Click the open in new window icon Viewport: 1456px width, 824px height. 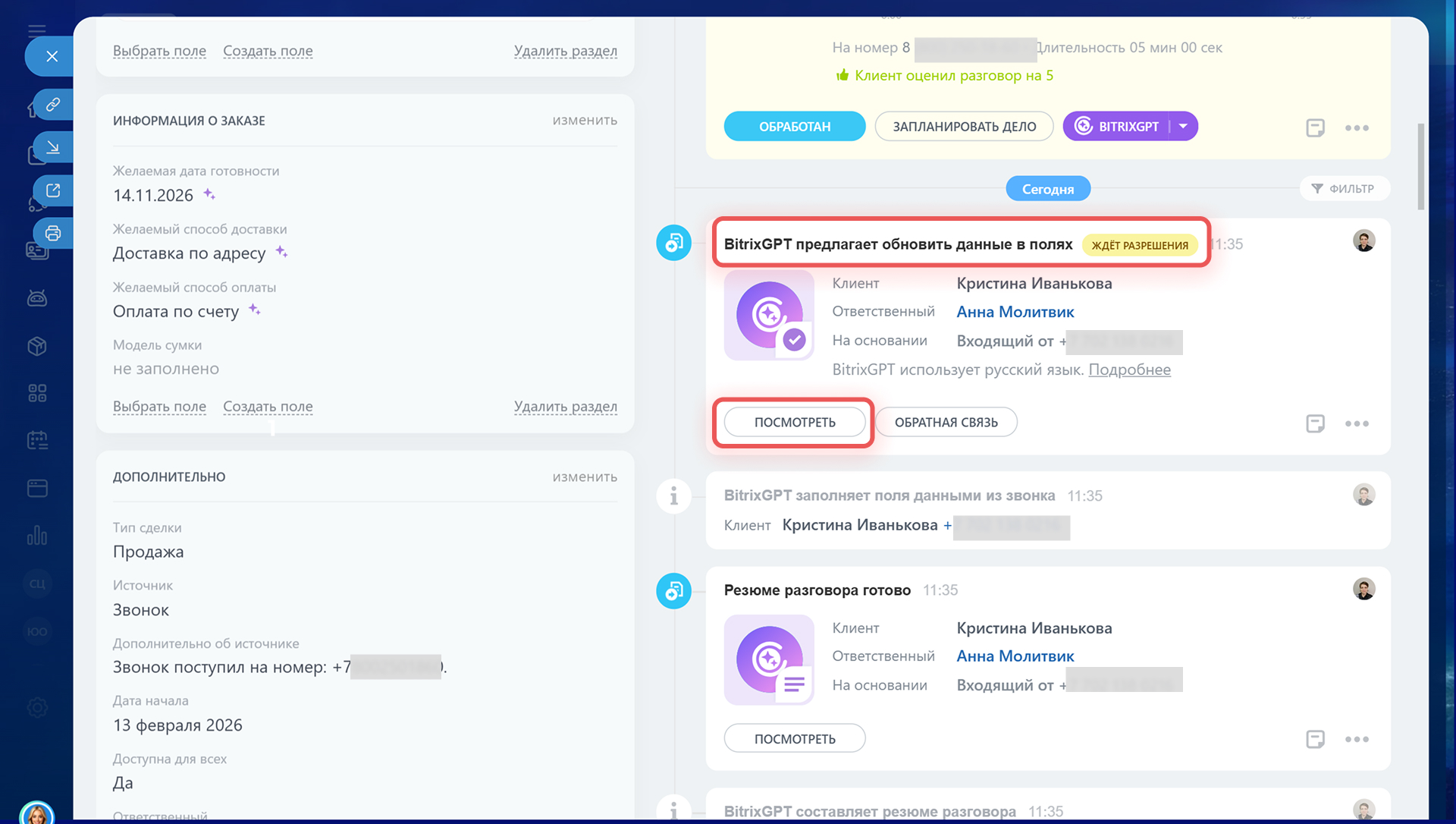[52, 190]
